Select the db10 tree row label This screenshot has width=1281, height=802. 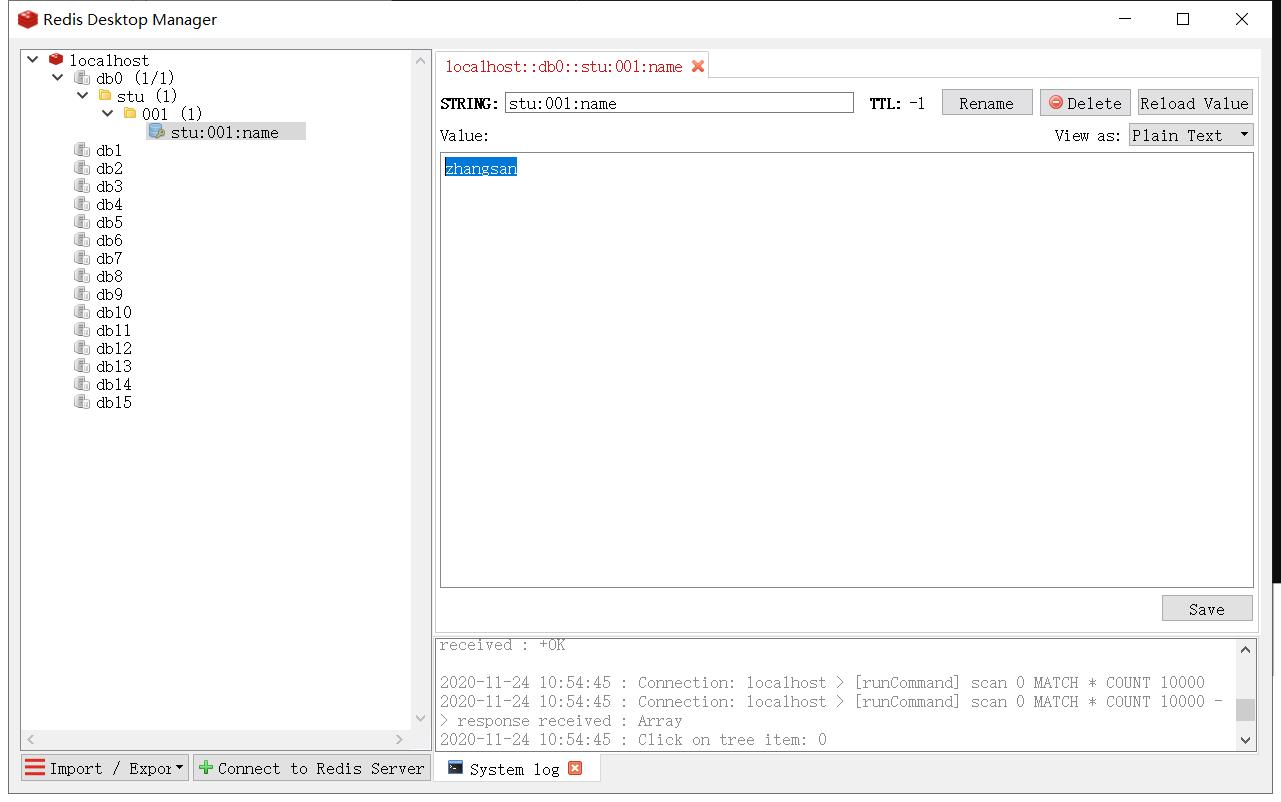(114, 313)
